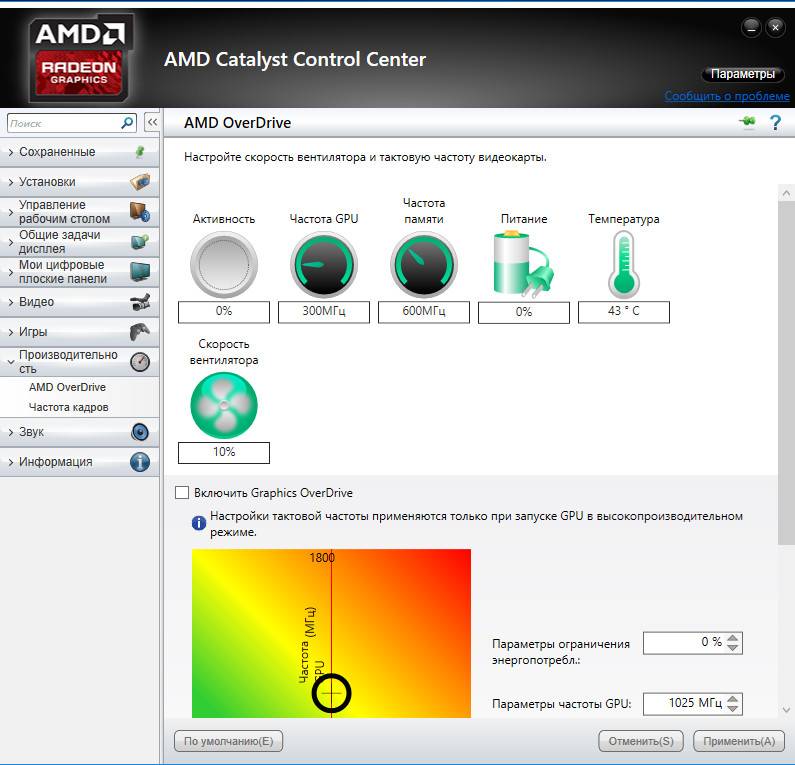
Task: Select AMD OverDrive in sidebar
Action: [x=67, y=387]
